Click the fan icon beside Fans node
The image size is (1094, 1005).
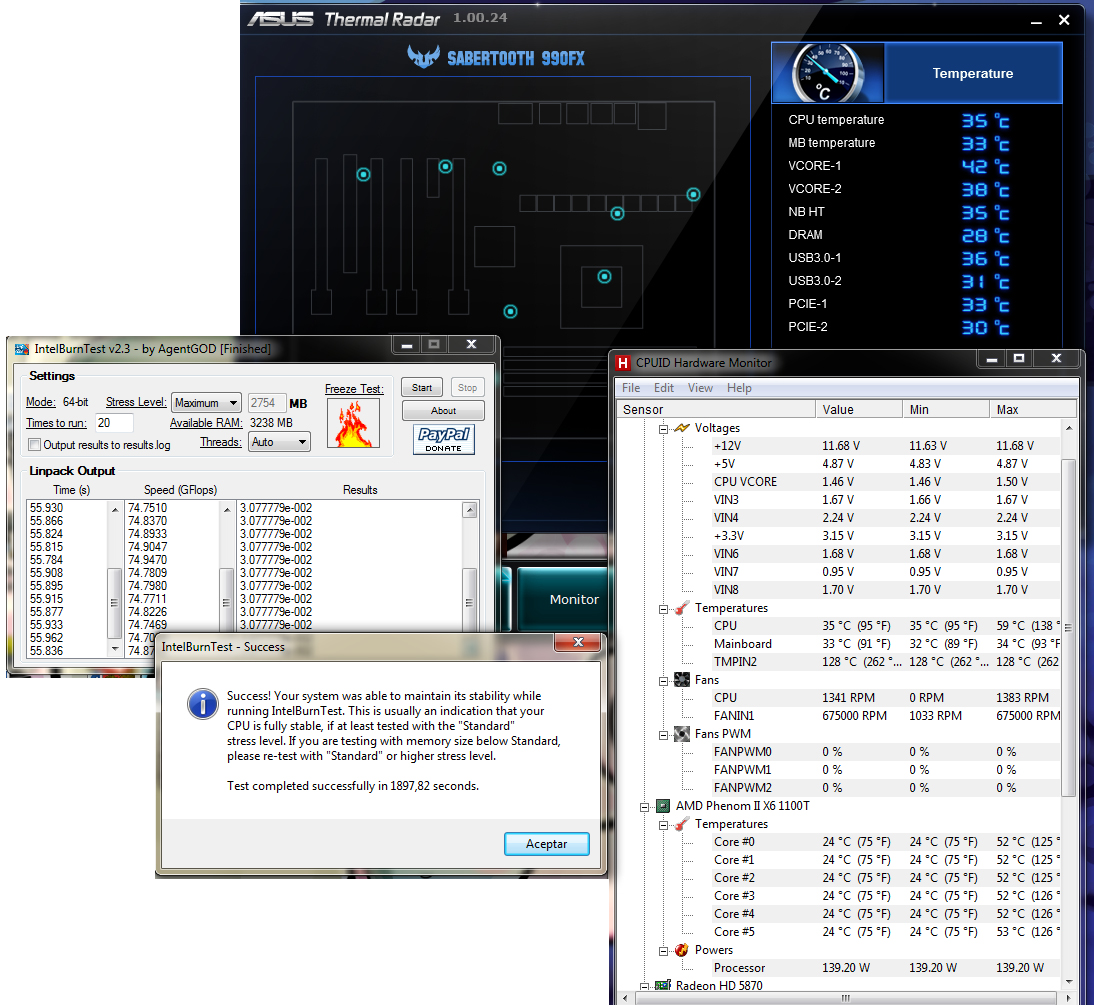coord(682,680)
